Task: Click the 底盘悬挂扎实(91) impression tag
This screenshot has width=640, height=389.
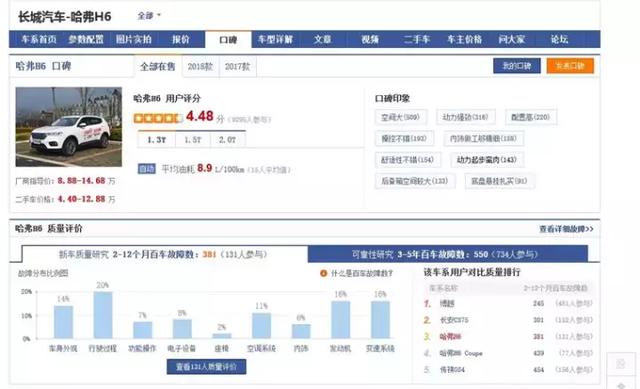Action: [500, 181]
